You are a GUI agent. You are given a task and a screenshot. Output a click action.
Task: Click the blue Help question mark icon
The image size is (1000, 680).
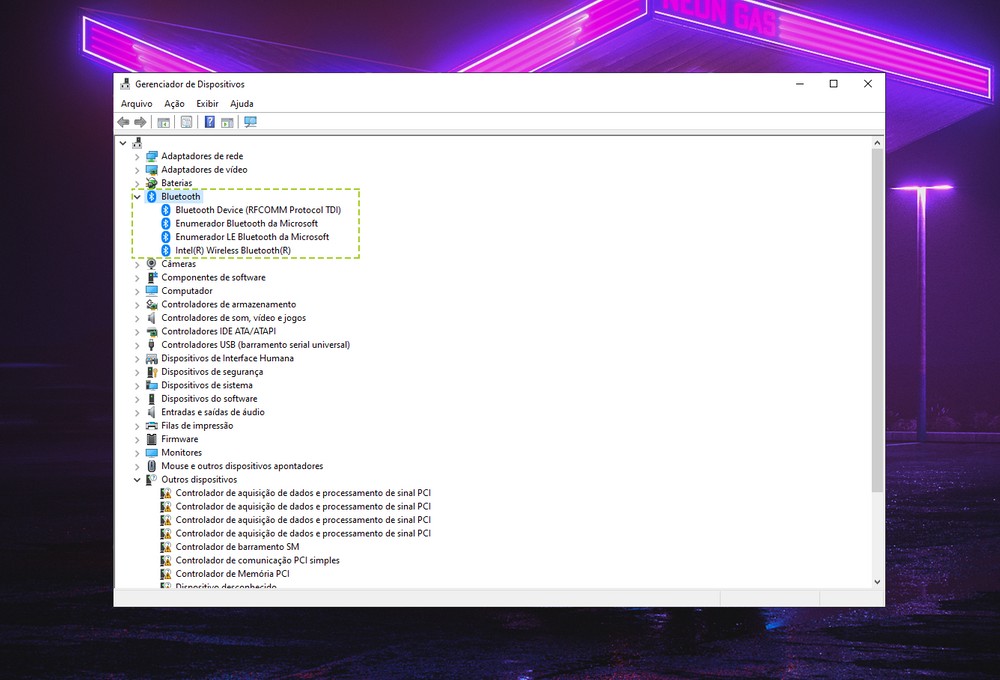tap(210, 122)
